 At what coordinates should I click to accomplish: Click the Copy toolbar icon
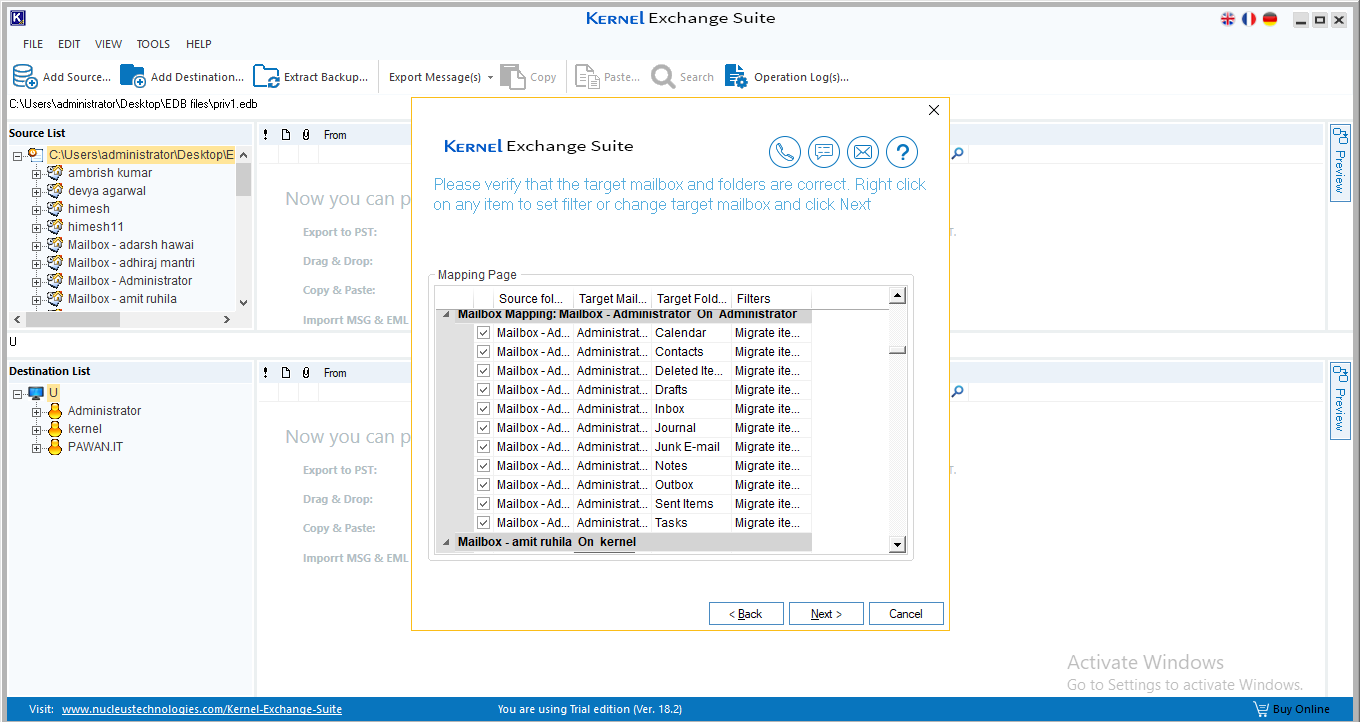(x=512, y=77)
